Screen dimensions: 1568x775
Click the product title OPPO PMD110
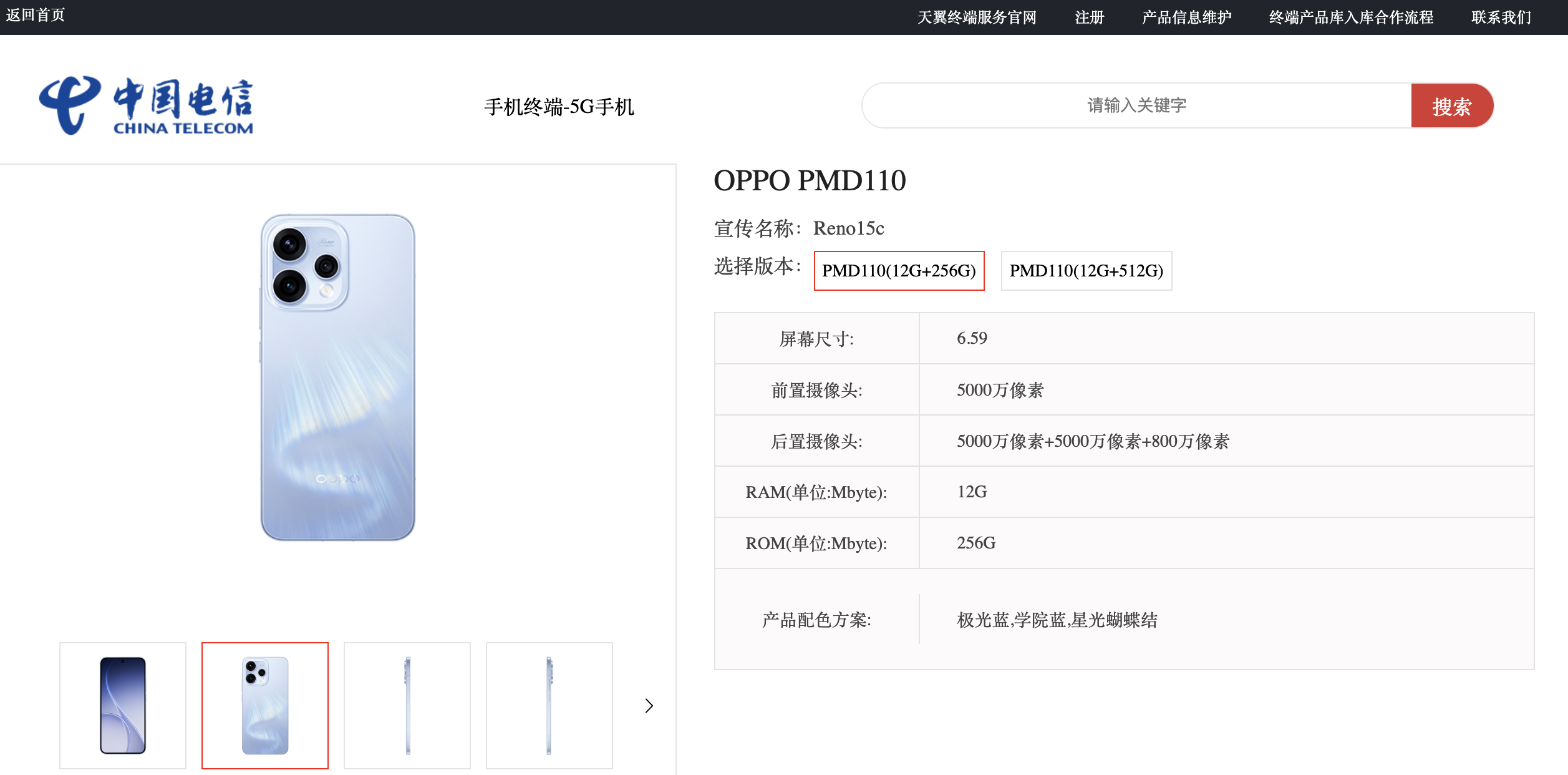811,182
